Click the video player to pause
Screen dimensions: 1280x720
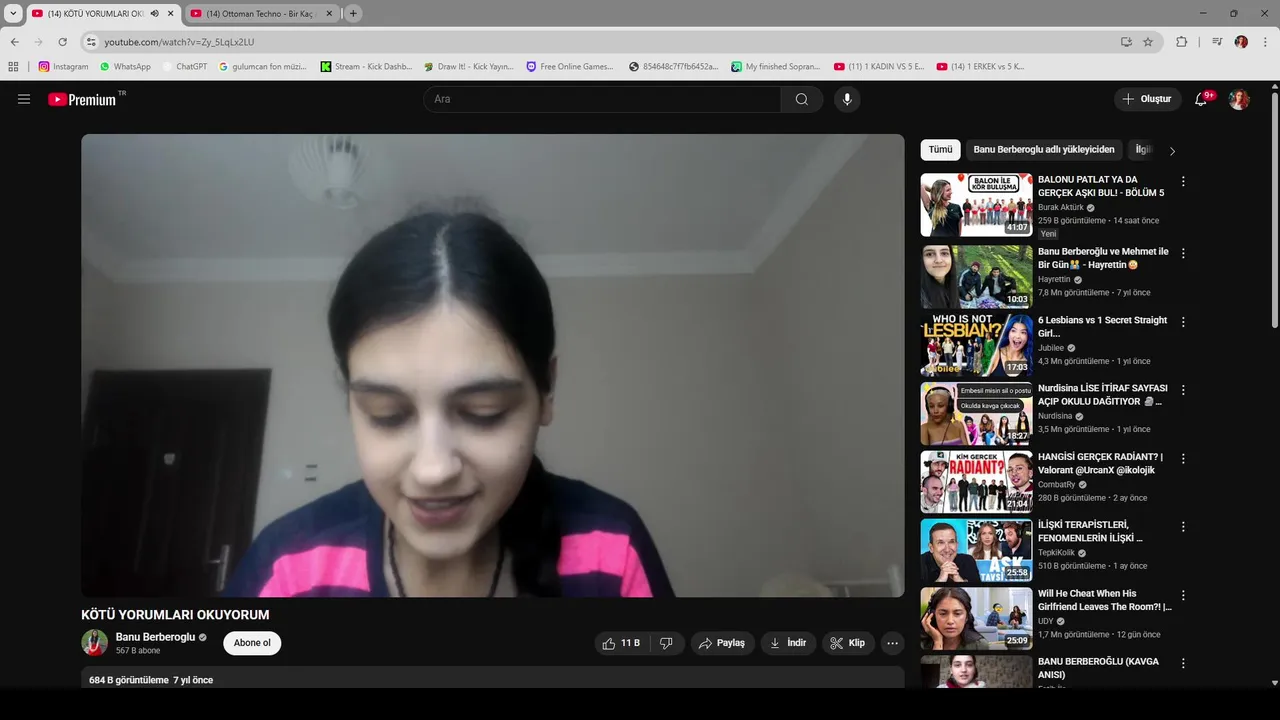pyautogui.click(x=493, y=366)
